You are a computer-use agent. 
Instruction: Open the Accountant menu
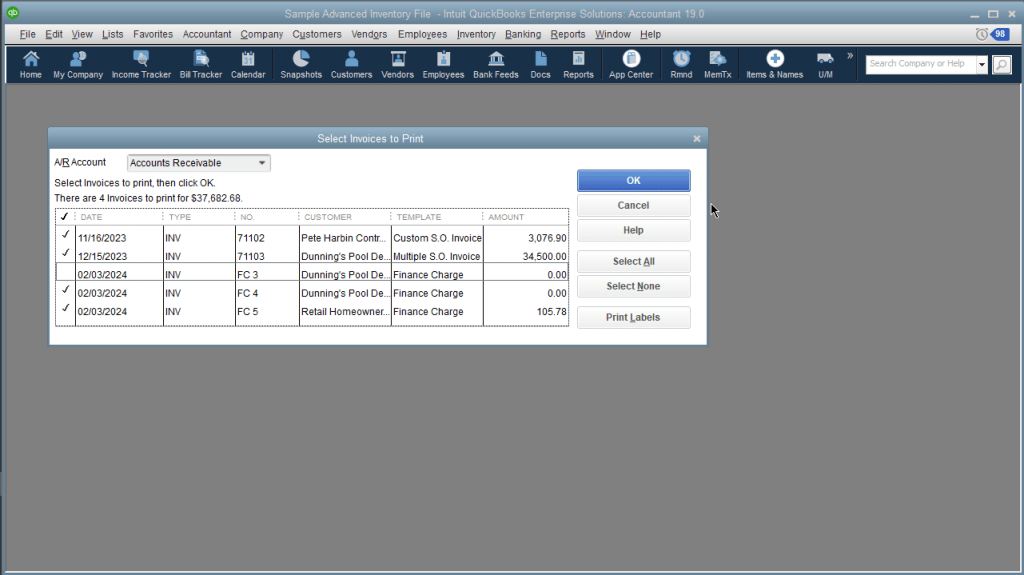click(x=207, y=34)
